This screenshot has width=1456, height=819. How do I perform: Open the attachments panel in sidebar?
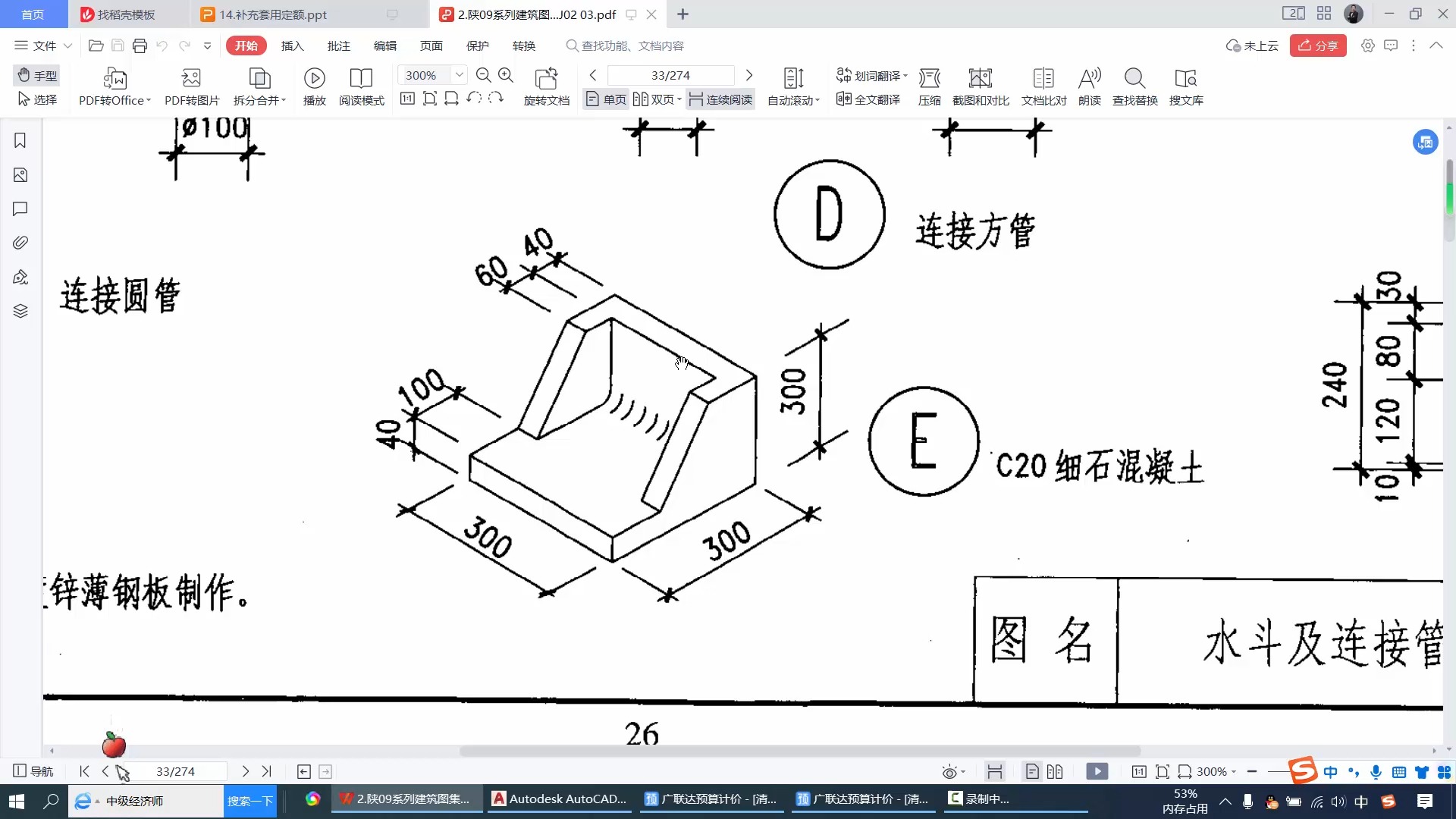20,243
